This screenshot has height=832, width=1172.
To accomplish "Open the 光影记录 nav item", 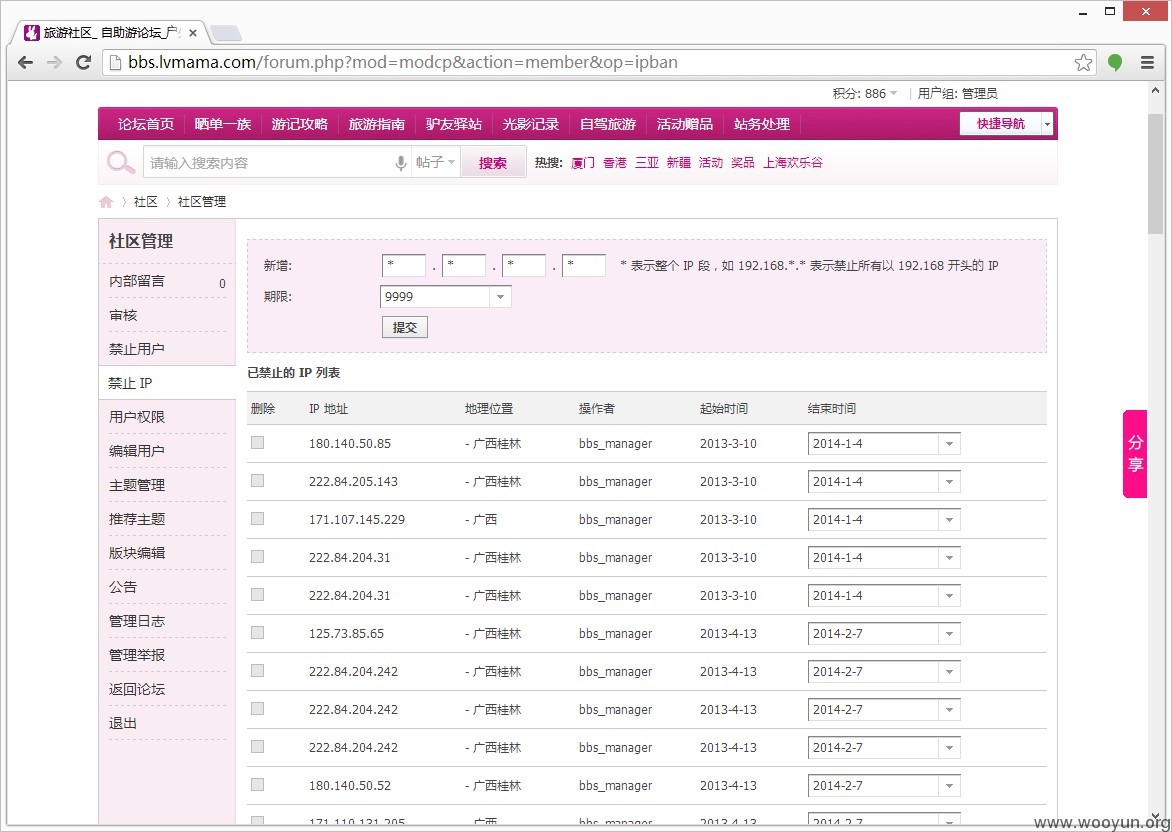I will pyautogui.click(x=531, y=124).
